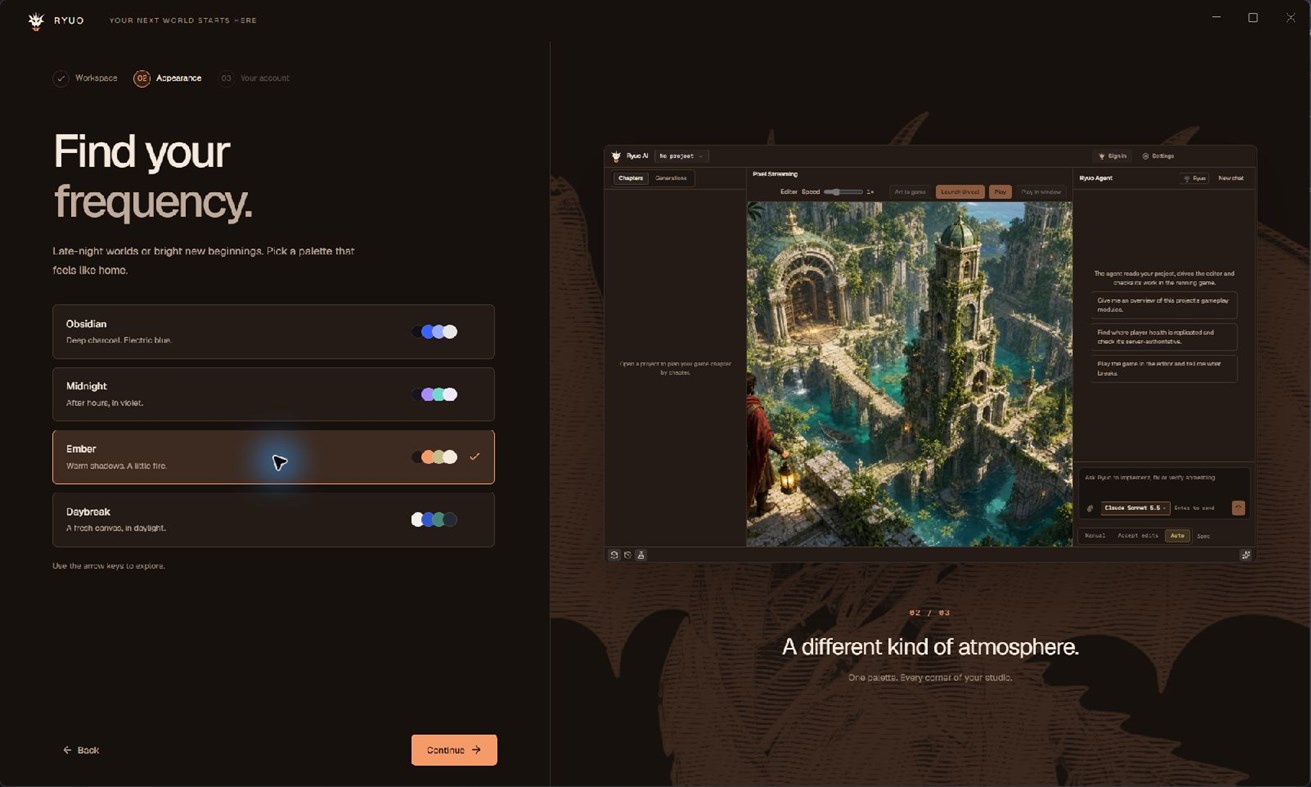Minimize the Ryuo window
This screenshot has height=787, width=1311.
point(1216,18)
